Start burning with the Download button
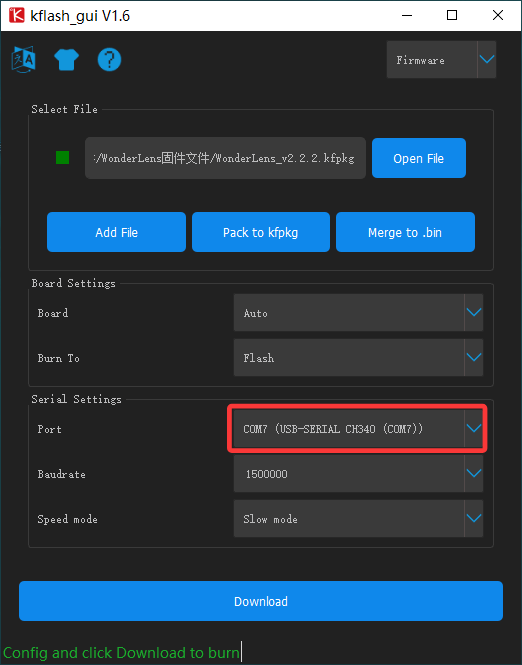The height and width of the screenshot is (665, 522). 261,601
